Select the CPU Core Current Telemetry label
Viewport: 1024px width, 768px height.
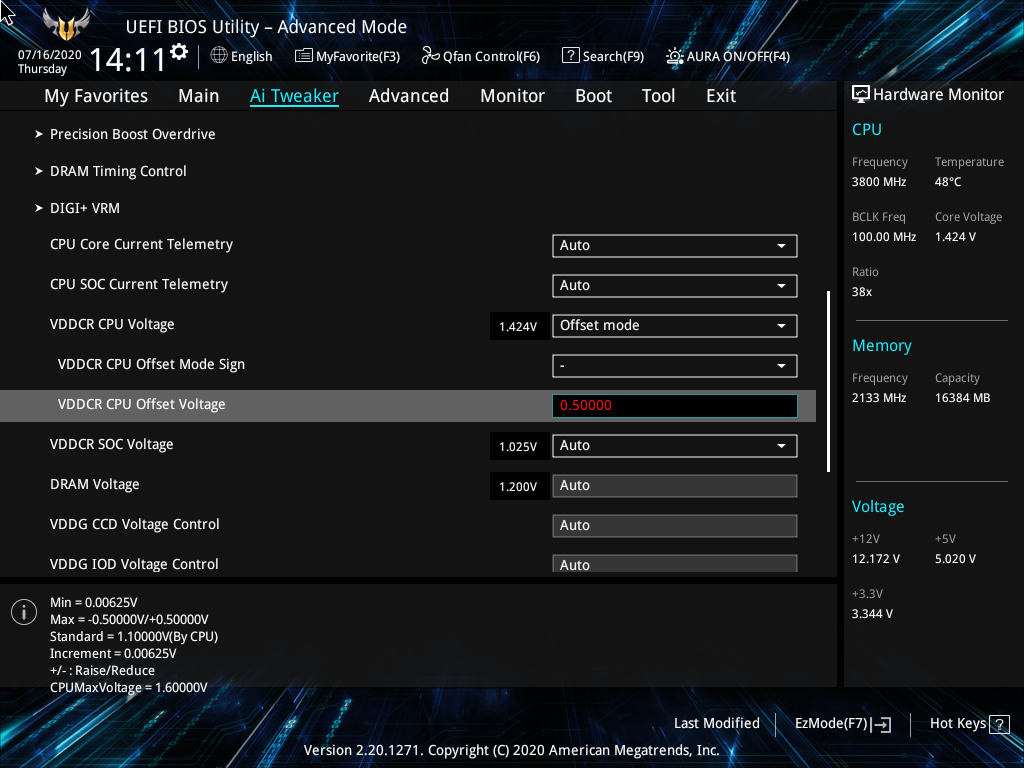(x=142, y=244)
